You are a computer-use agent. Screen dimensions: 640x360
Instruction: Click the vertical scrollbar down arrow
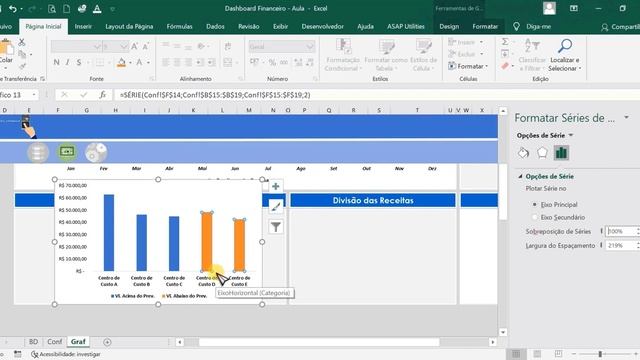point(503,332)
